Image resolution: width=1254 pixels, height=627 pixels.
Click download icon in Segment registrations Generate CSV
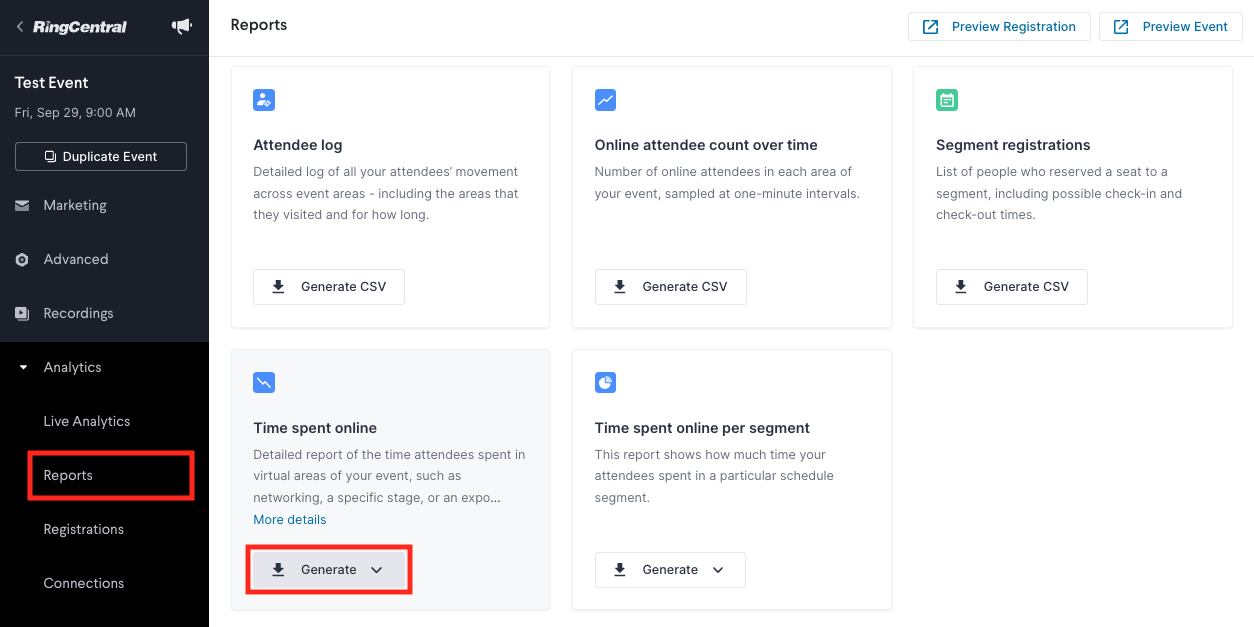pos(960,287)
